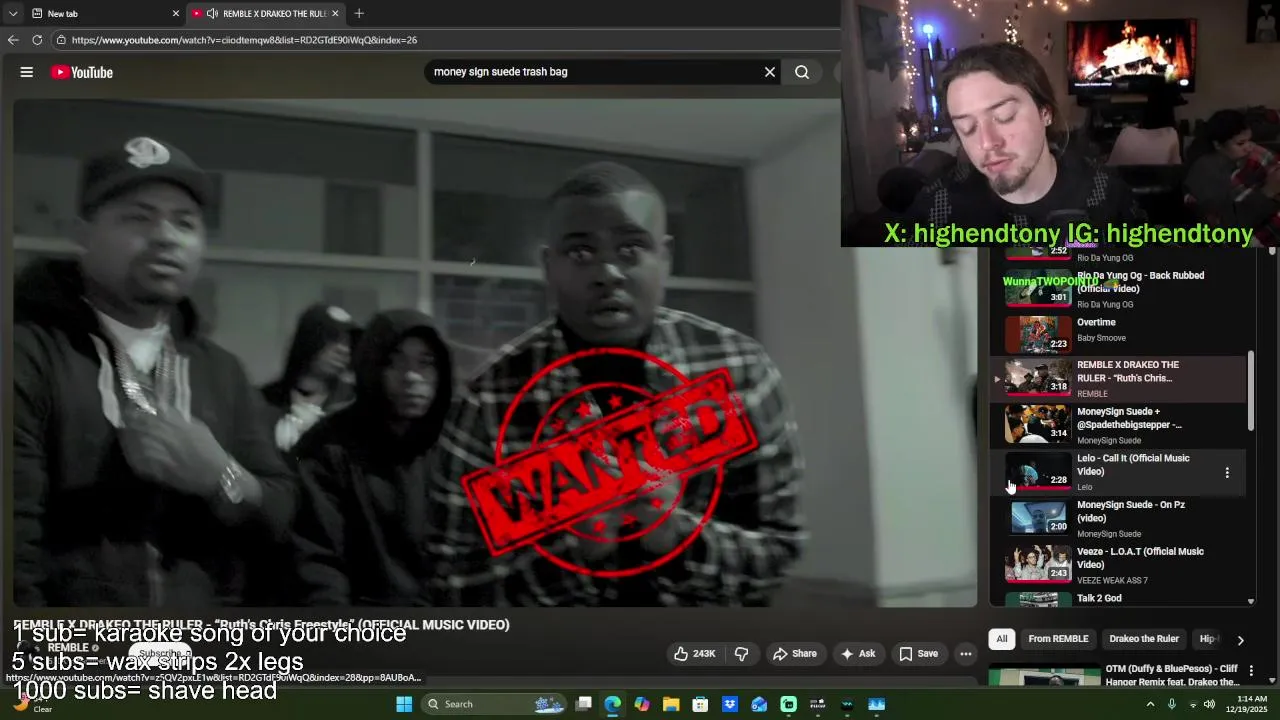Image resolution: width=1280 pixels, height=720 pixels.
Task: Open more actions ellipsis beside Save
Action: pos(966,654)
